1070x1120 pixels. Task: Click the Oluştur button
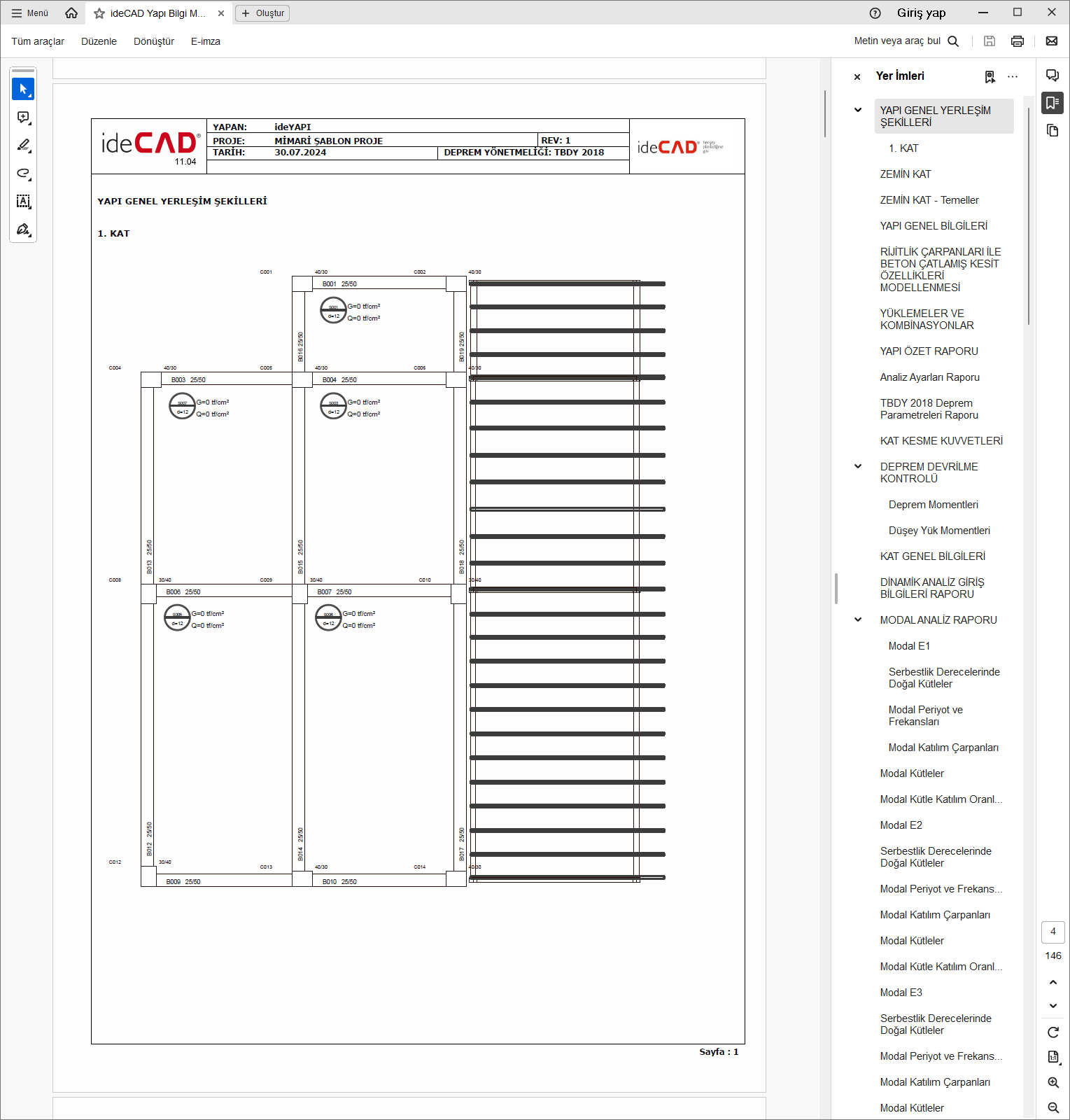[x=262, y=13]
